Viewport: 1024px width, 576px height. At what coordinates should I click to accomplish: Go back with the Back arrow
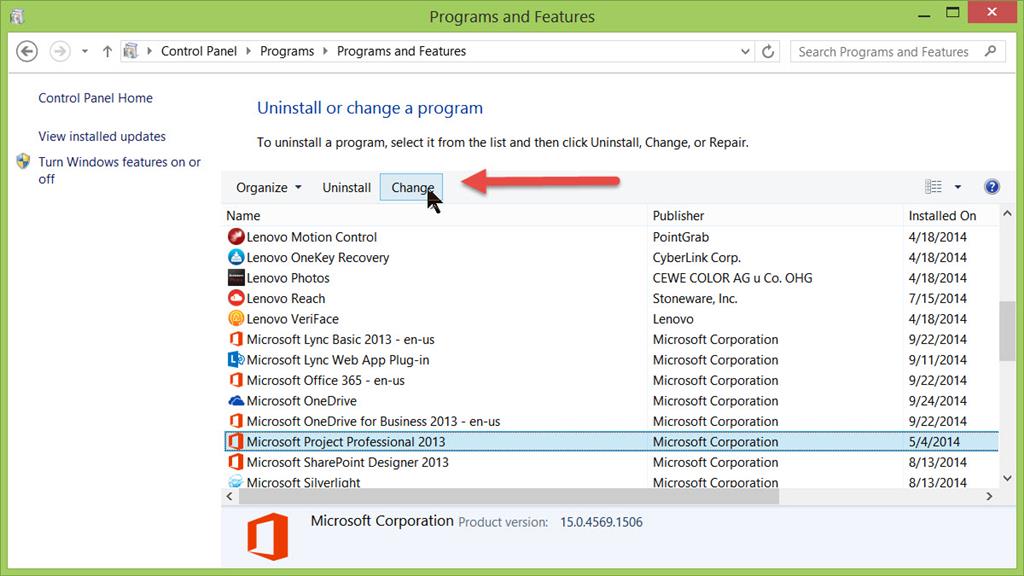pyautogui.click(x=27, y=51)
